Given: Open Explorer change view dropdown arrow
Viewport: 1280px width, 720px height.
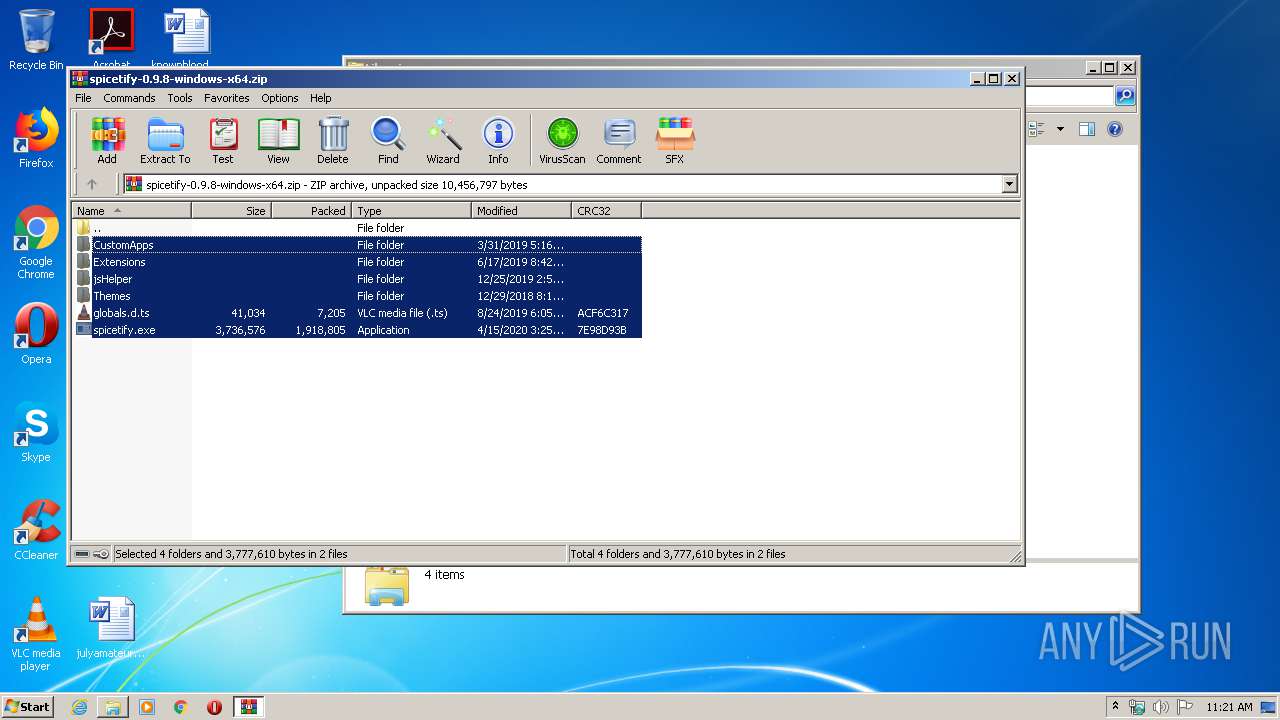Looking at the screenshot, I should point(1060,129).
